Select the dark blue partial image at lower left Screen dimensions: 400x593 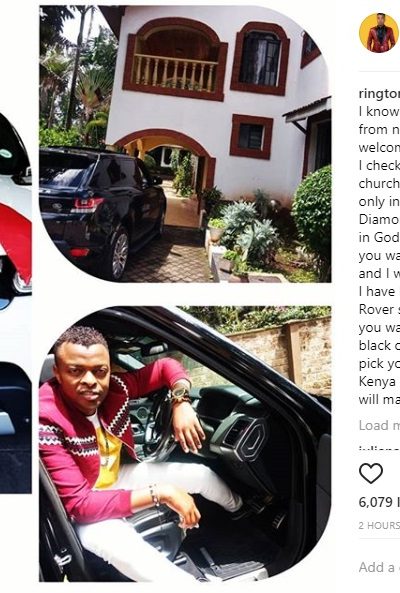16,427
